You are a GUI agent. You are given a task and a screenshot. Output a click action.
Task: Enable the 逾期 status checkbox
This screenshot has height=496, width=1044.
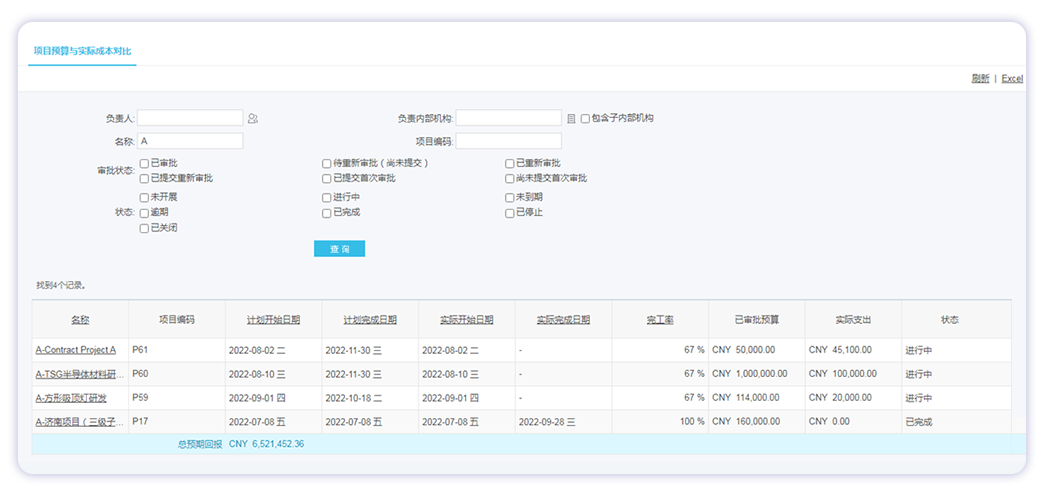coord(144,213)
